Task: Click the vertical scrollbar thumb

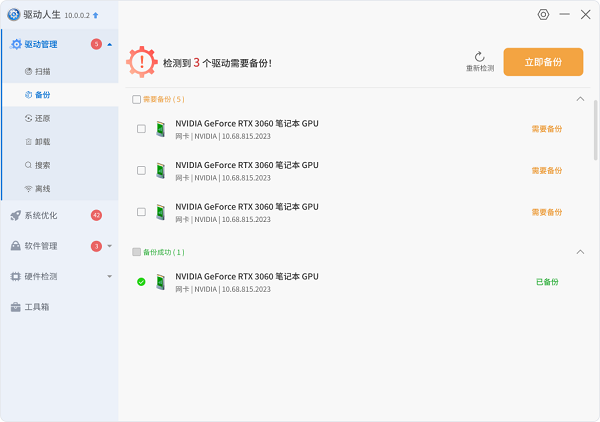Action: click(x=595, y=130)
